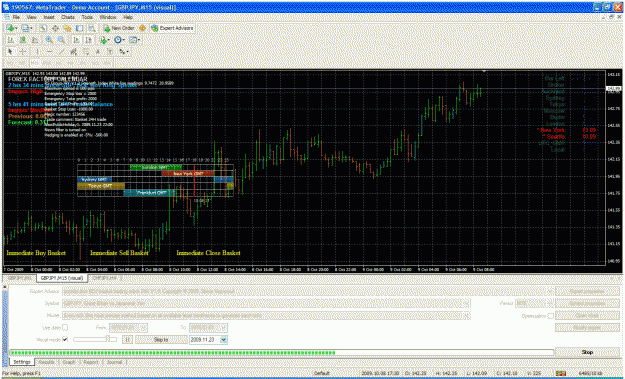This screenshot has width=625, height=379.
Task: Click Immediate Sell Basket label on chart
Action: point(119,253)
